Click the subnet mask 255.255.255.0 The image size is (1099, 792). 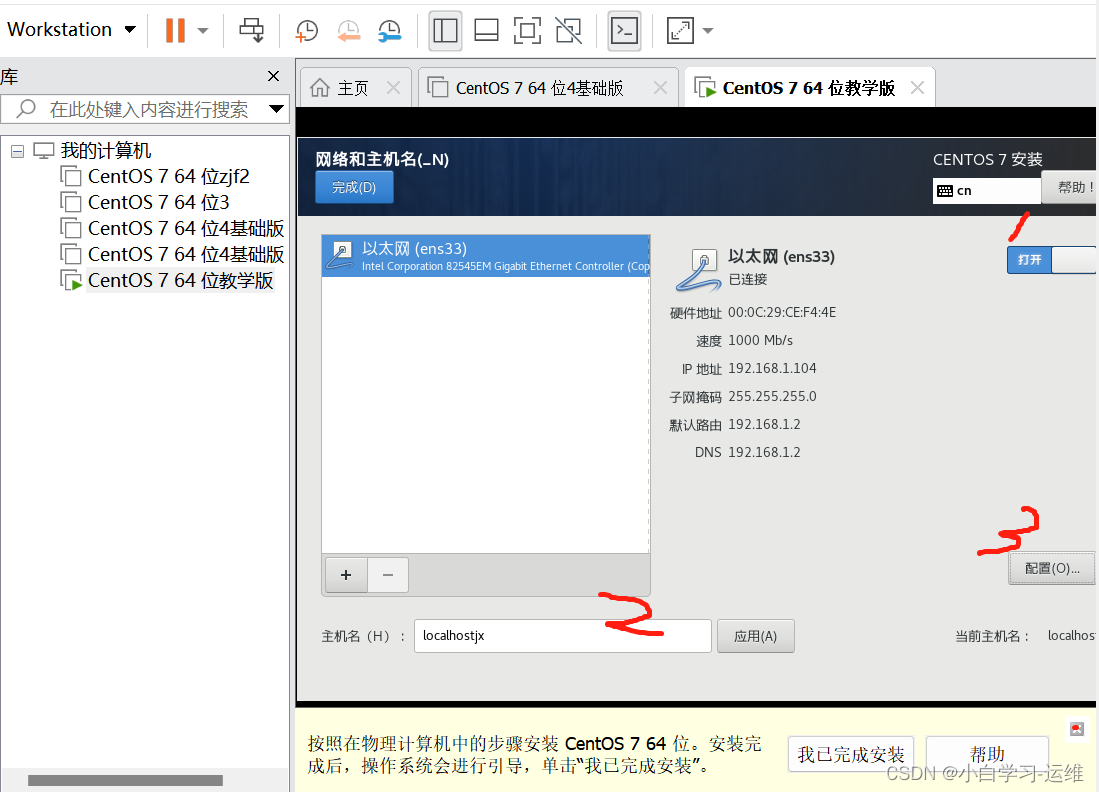772,397
